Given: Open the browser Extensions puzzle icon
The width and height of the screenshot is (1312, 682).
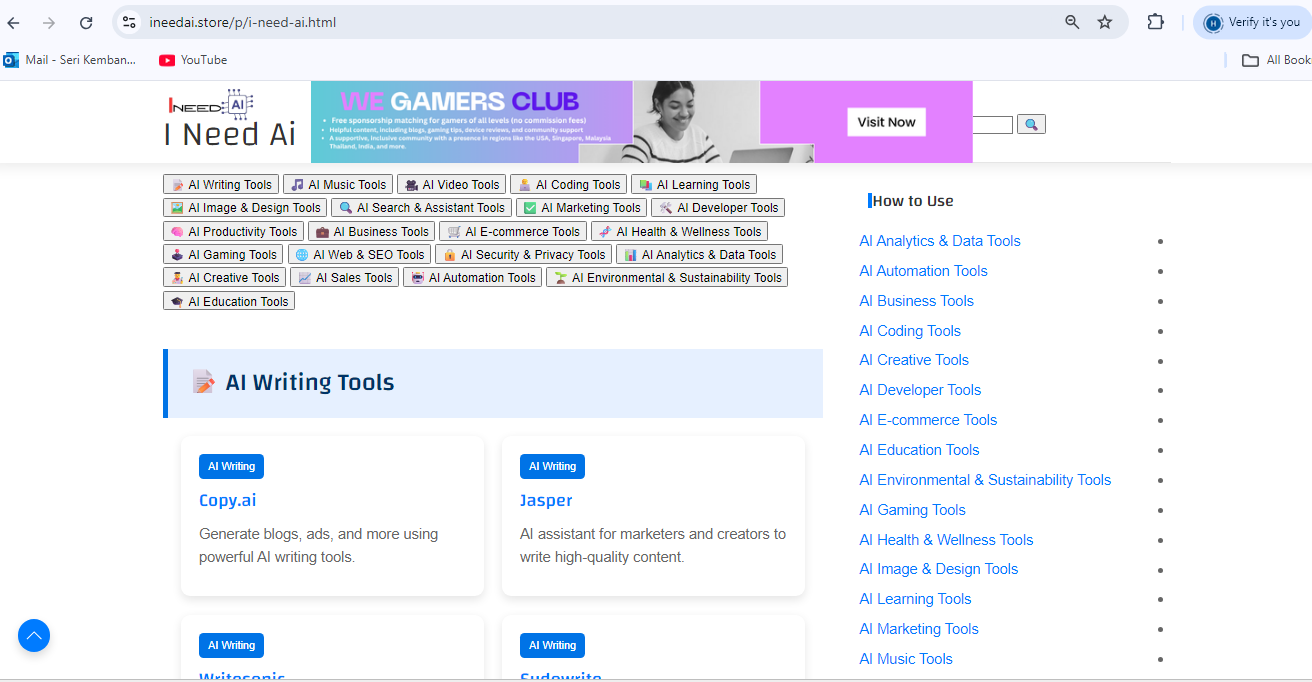Looking at the screenshot, I should [1155, 22].
